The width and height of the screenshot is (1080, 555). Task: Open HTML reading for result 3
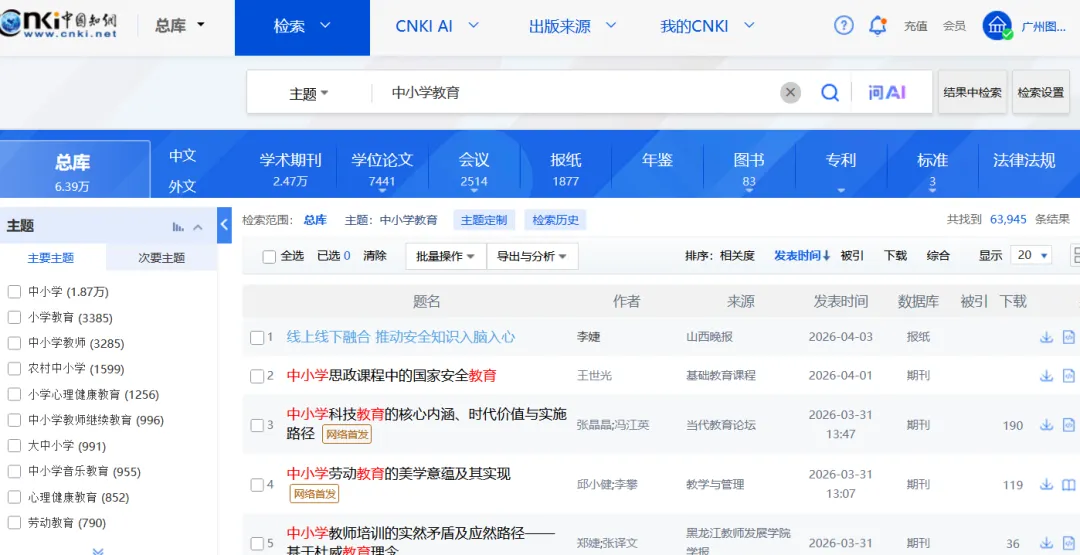(x=1068, y=425)
